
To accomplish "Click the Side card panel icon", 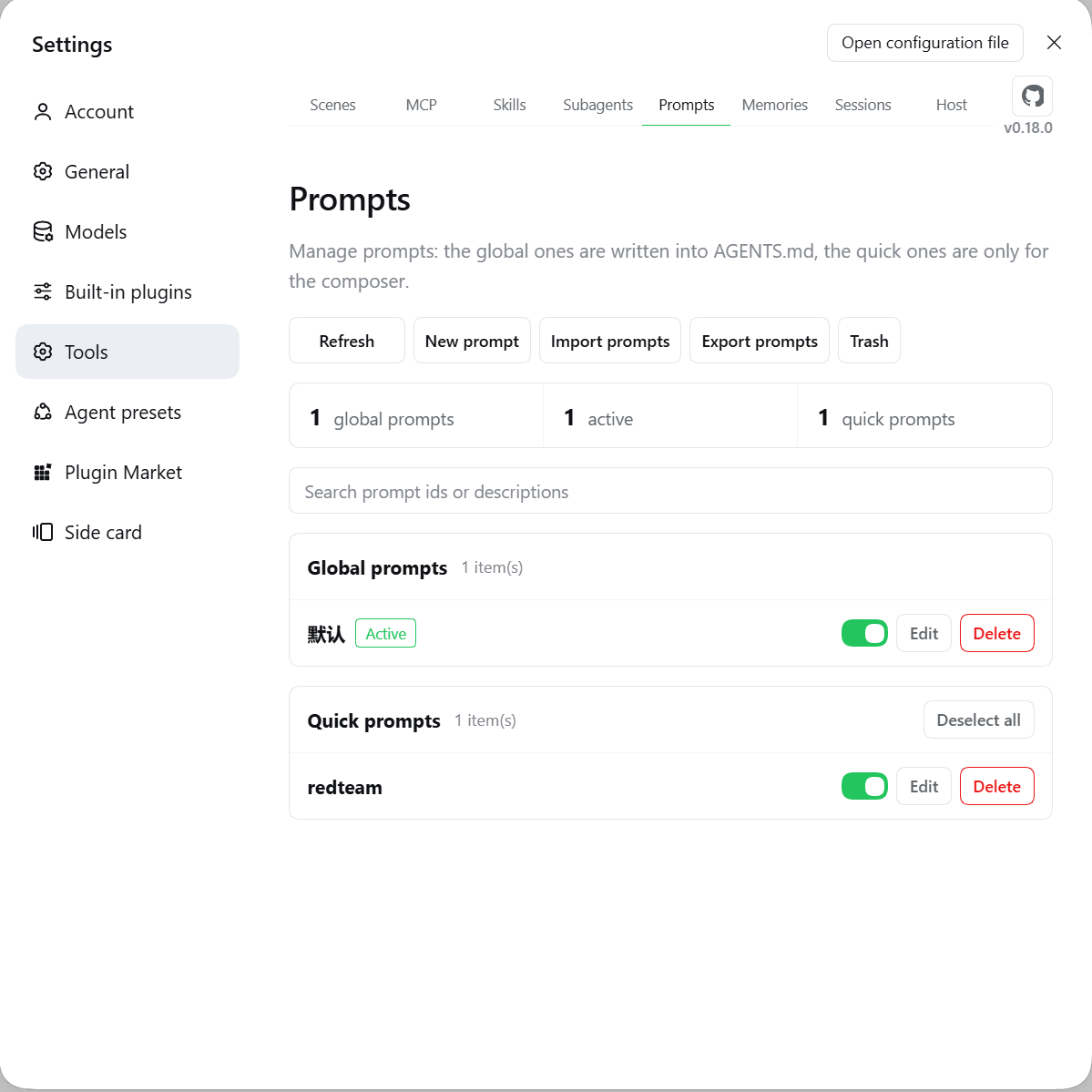I will point(43,532).
